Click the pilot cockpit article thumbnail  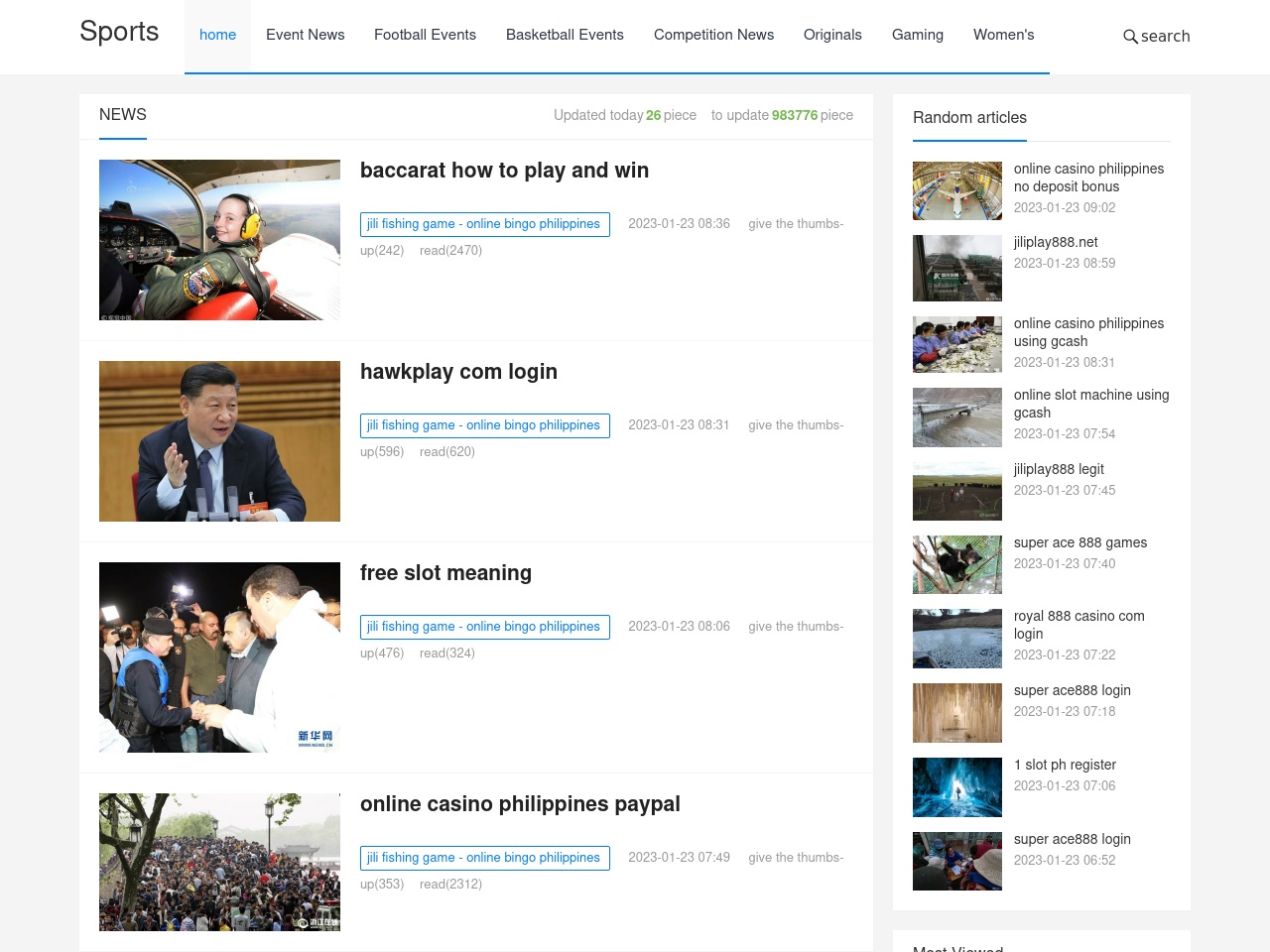click(x=219, y=240)
